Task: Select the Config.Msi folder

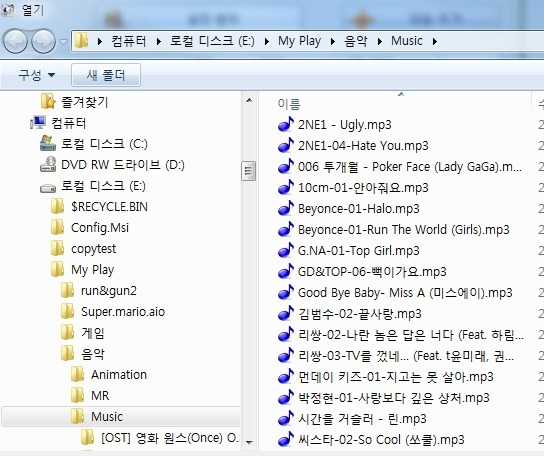Action: [100, 228]
